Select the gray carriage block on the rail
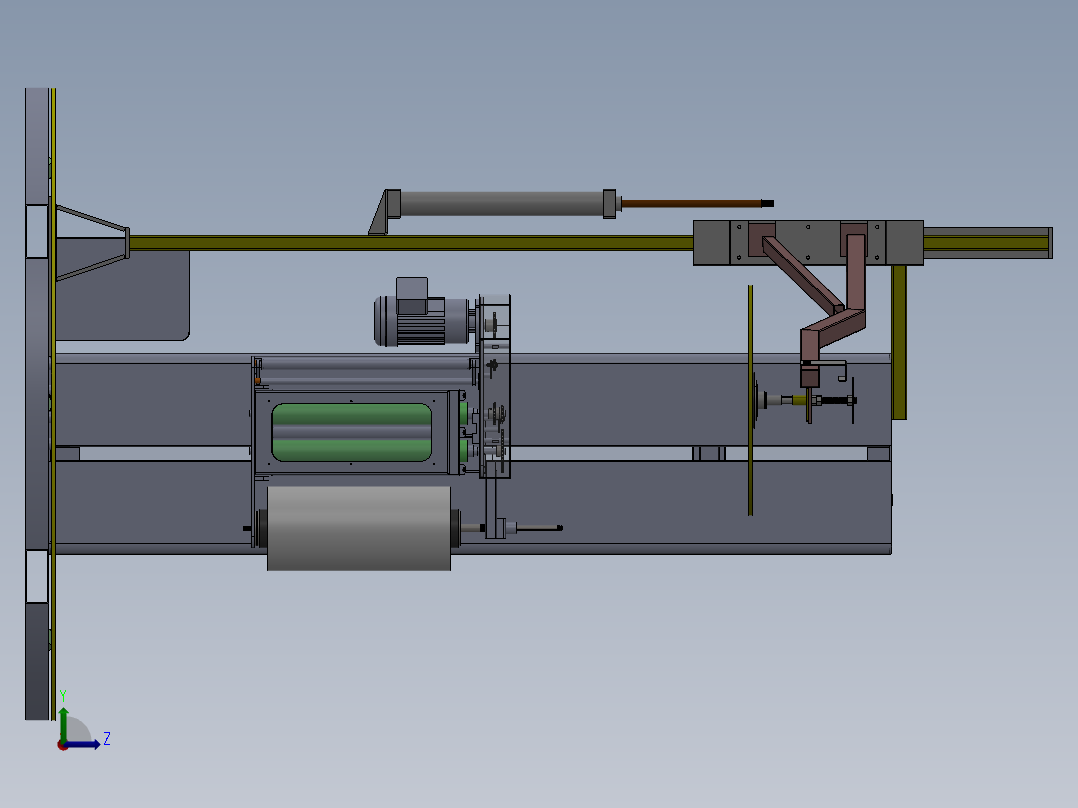Image resolution: width=1078 pixels, height=808 pixels. (808, 243)
